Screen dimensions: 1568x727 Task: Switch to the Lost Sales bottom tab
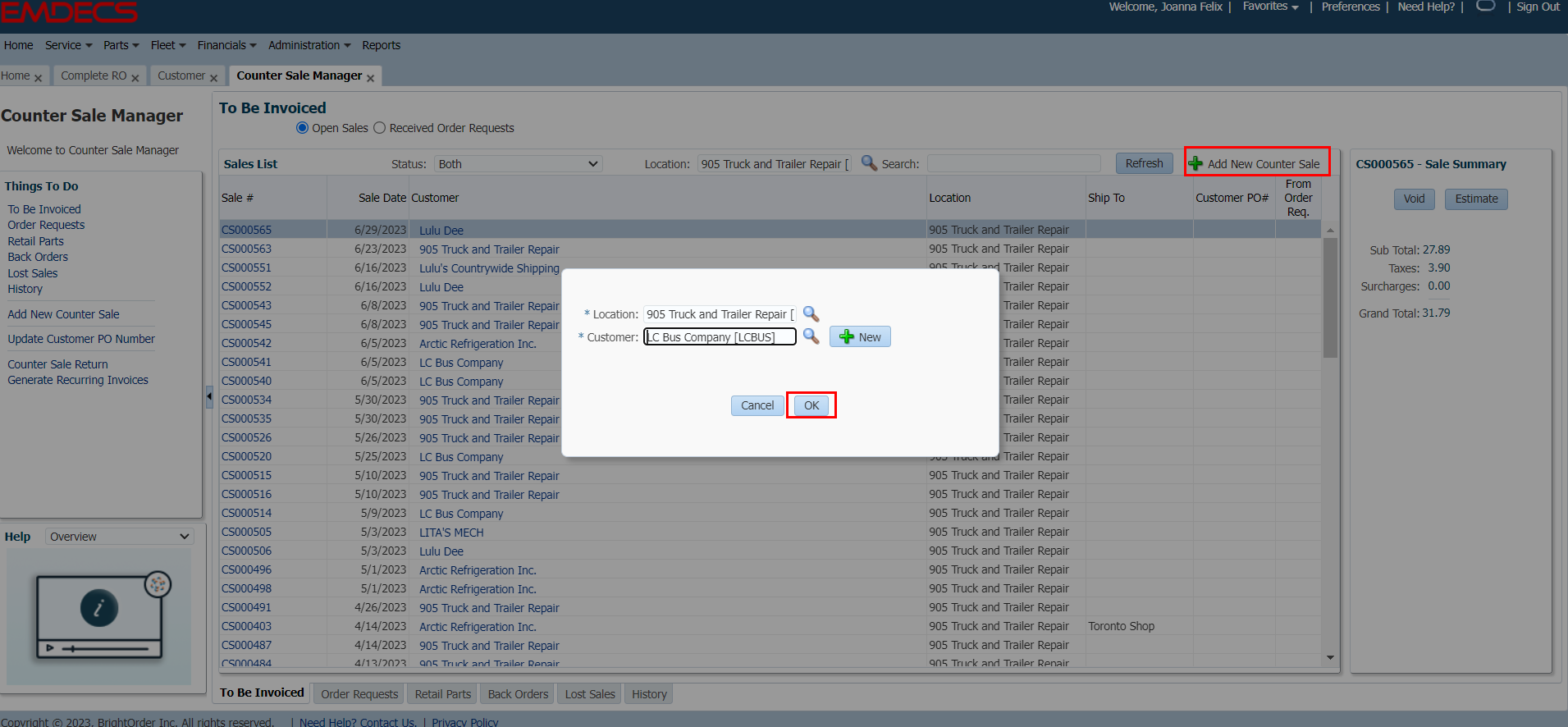point(590,694)
